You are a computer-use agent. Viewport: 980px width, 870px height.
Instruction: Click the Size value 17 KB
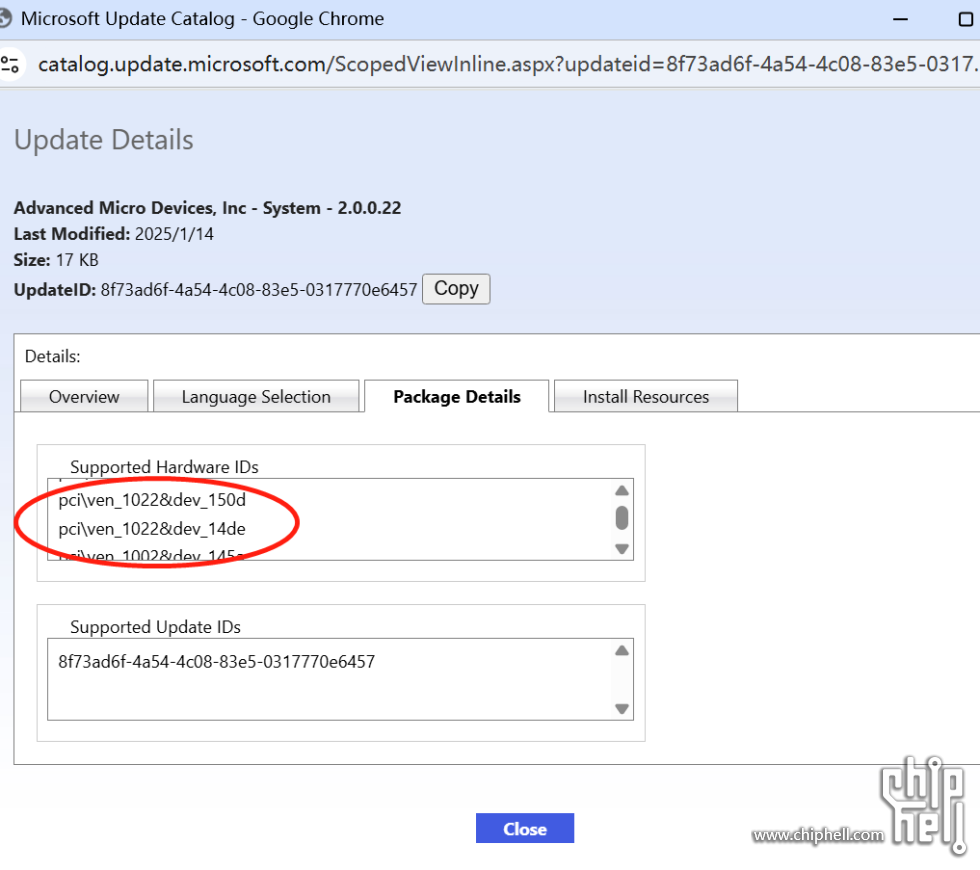click(78, 260)
